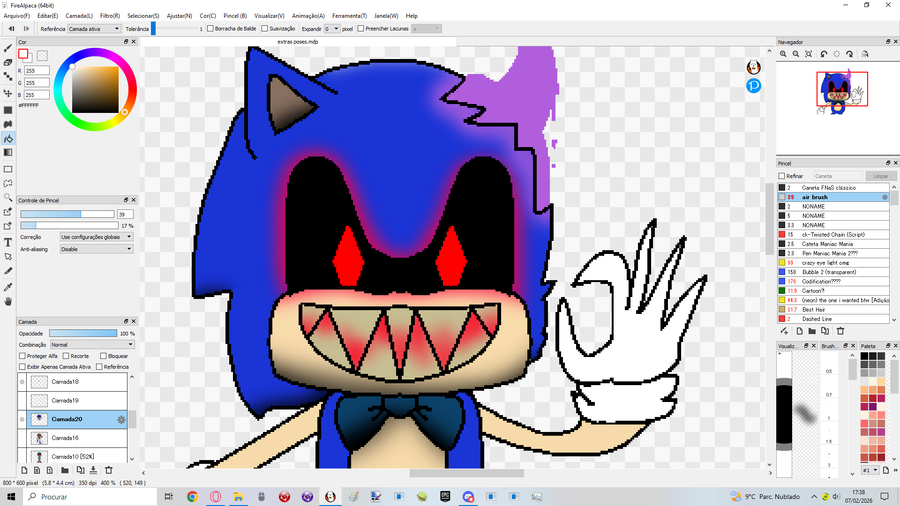This screenshot has width=900, height=506.
Task: Create a new layer in Camada panel
Action: 24,470
